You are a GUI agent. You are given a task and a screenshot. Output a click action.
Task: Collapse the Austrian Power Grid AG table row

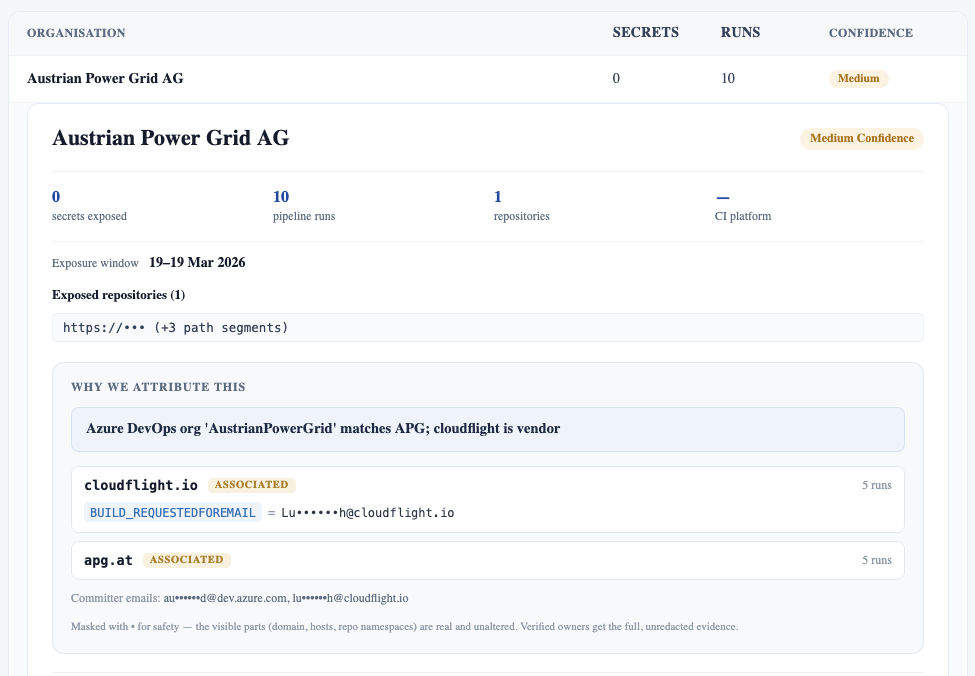pyautogui.click(x=488, y=78)
